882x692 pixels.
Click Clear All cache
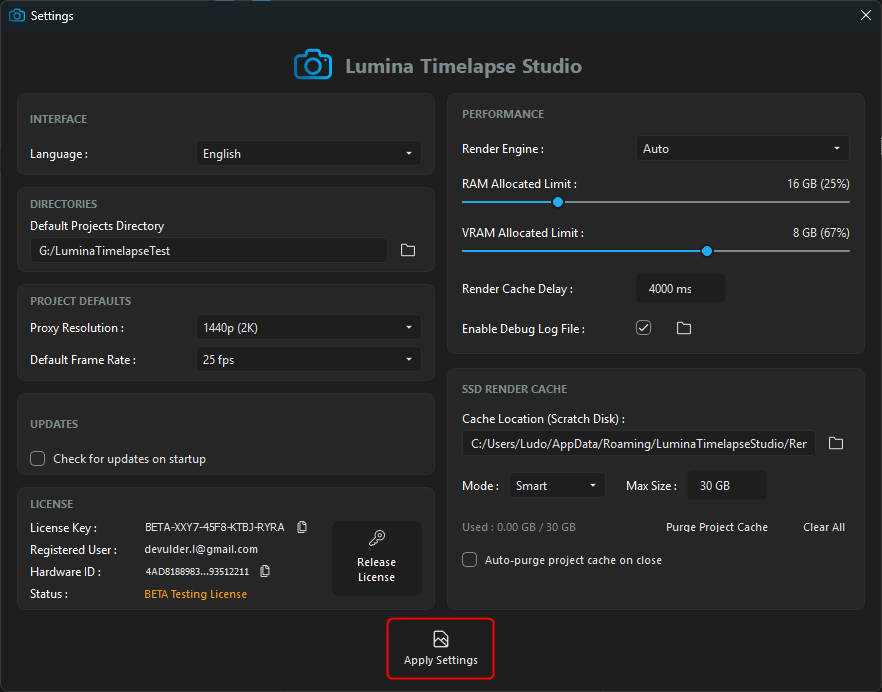click(x=824, y=527)
